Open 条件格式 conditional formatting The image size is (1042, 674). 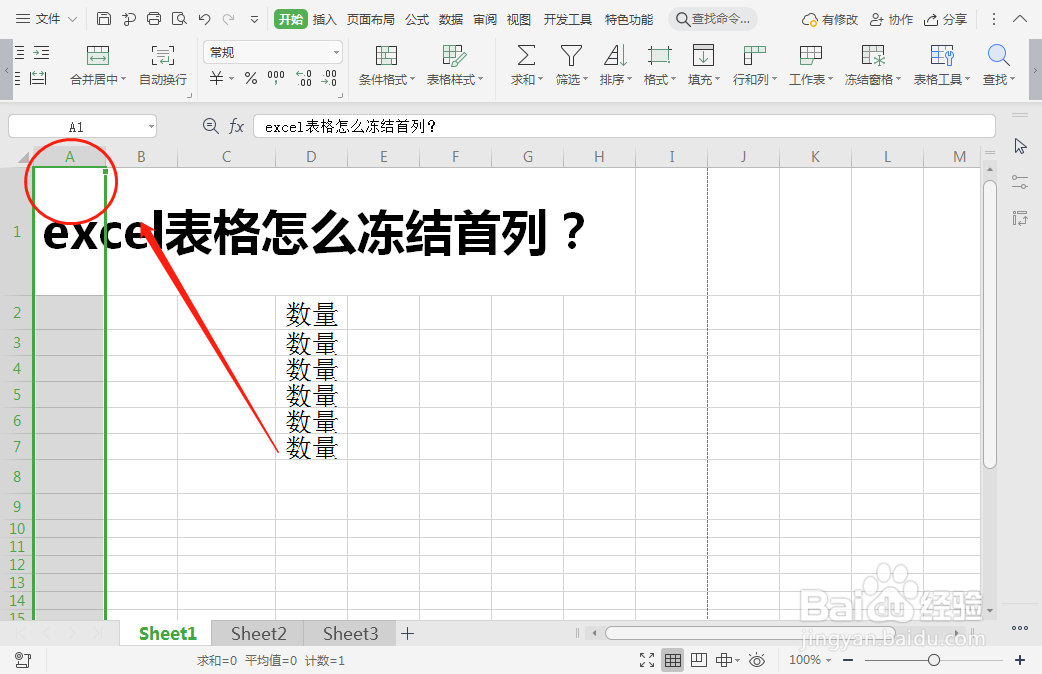pyautogui.click(x=387, y=65)
